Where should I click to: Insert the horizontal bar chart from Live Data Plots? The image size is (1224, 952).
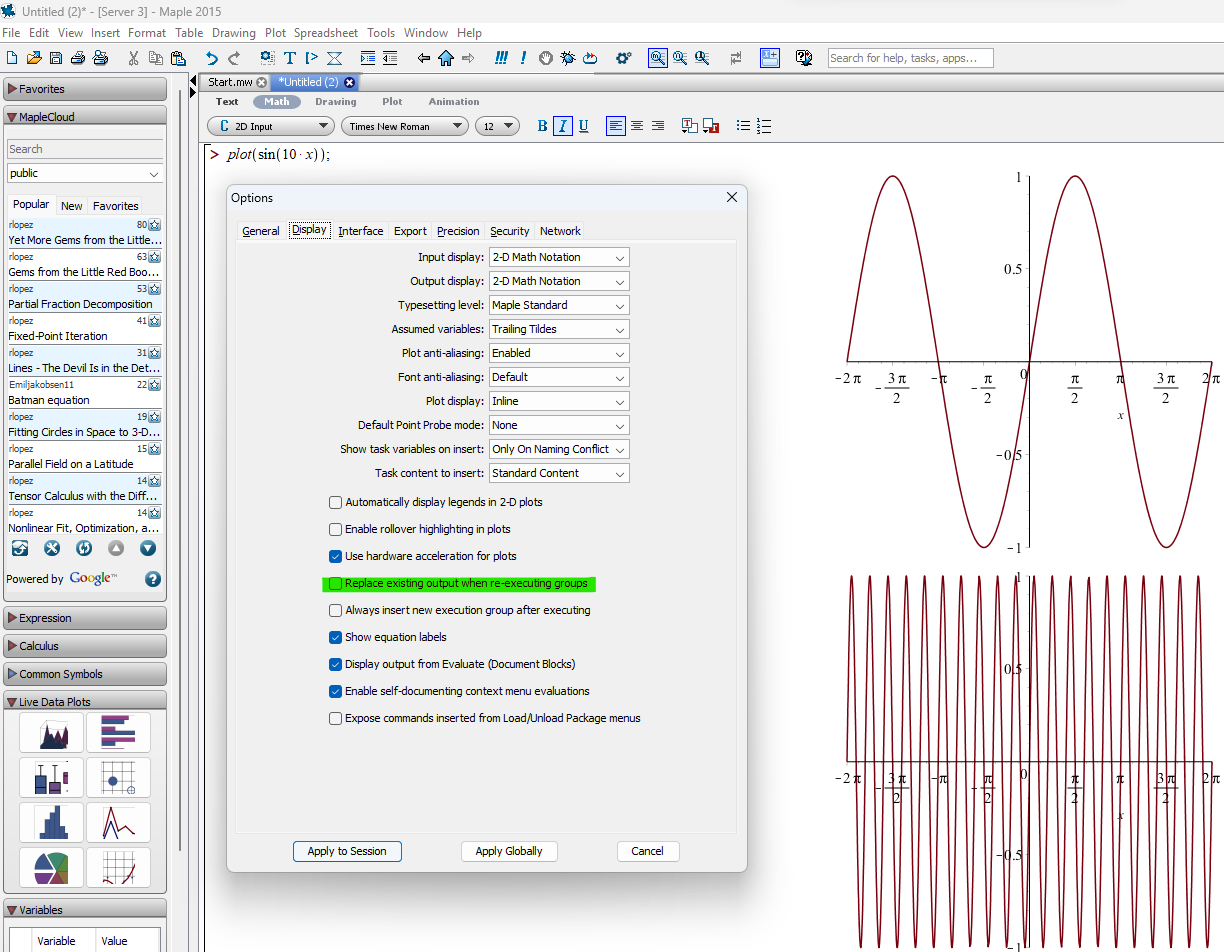point(118,732)
